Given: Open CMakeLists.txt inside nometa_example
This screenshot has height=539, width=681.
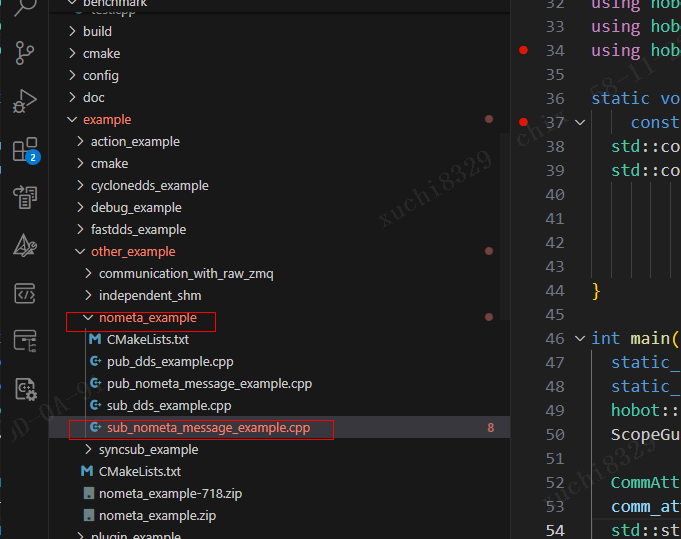Looking at the screenshot, I should 147,340.
